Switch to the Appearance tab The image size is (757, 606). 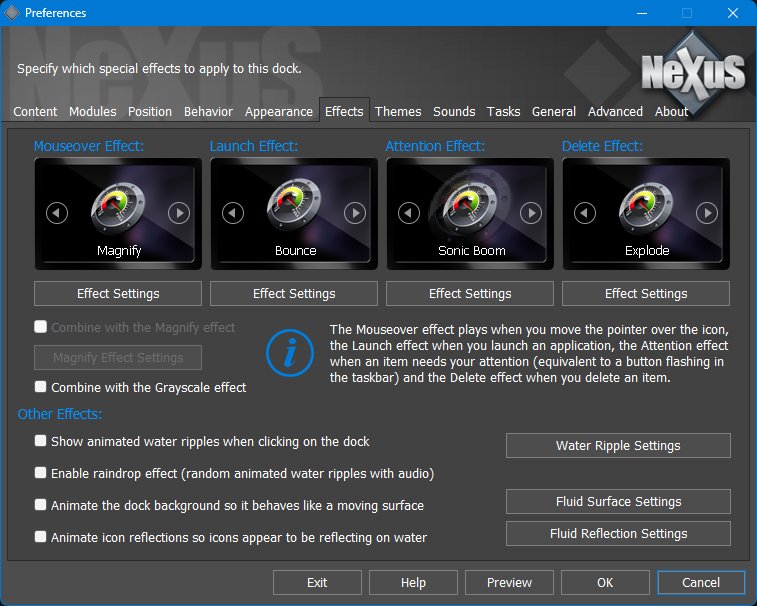279,112
